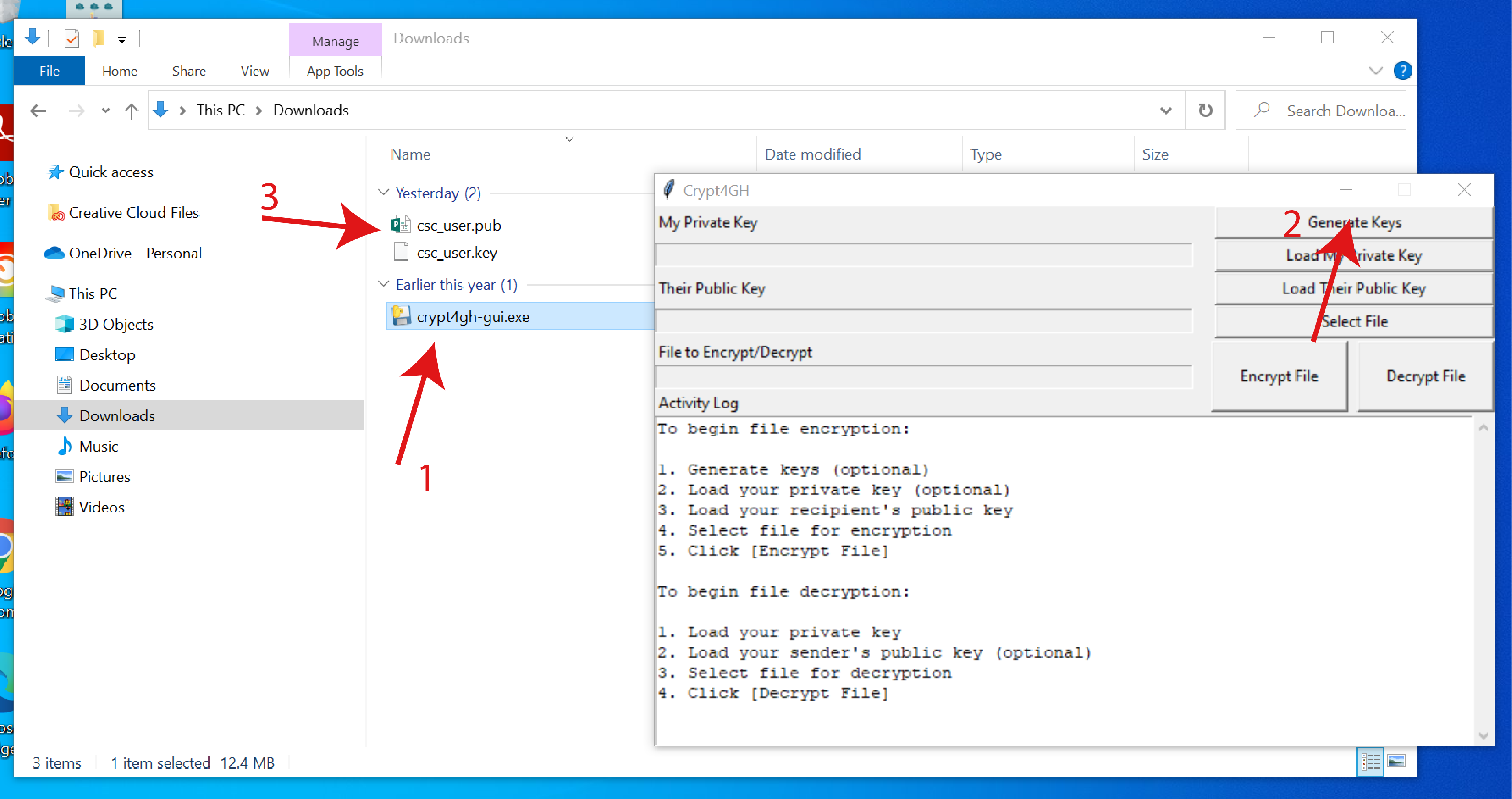Click the Up one level arrow
Screen dimensions: 1512x799
tap(132, 111)
